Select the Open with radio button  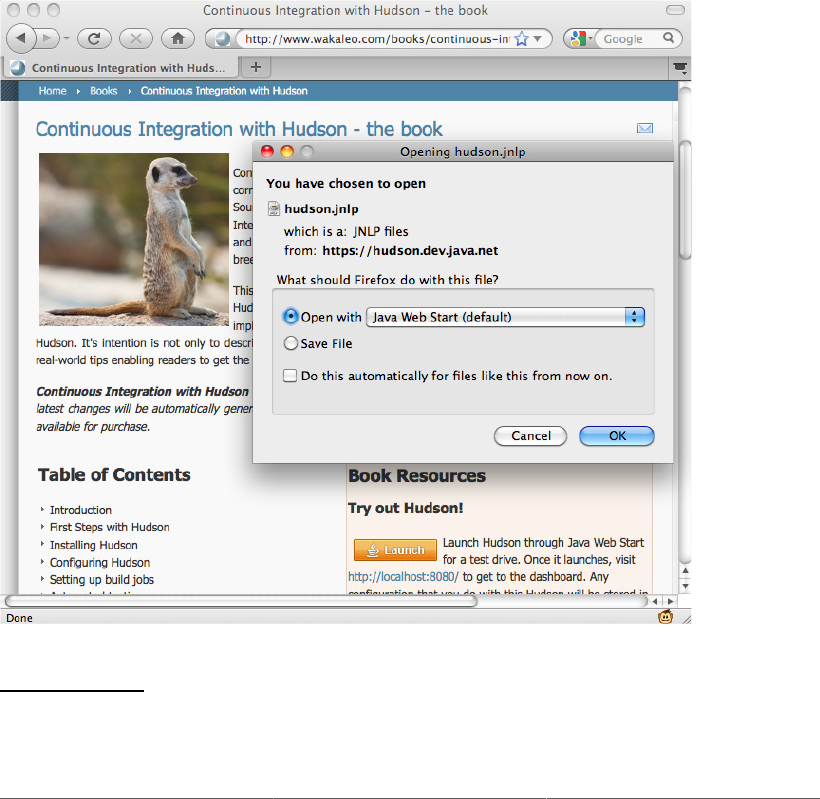click(290, 316)
